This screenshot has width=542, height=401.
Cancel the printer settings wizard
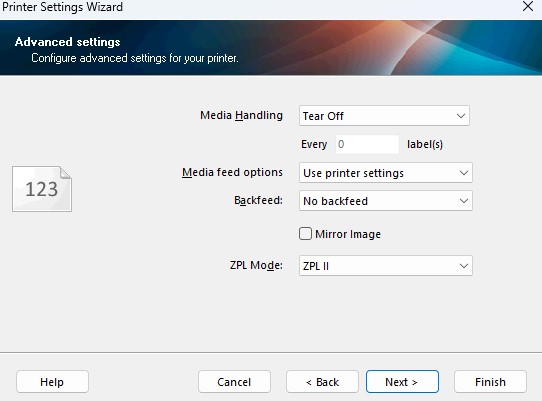pos(234,382)
